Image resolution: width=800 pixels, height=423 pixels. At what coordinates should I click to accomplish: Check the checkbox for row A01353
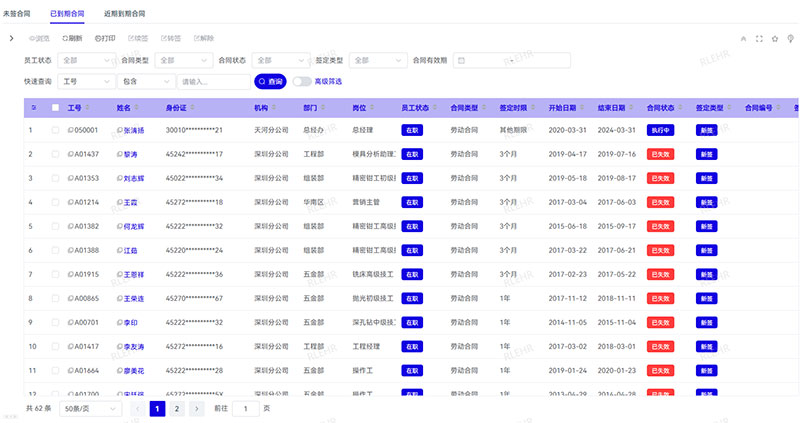55,178
